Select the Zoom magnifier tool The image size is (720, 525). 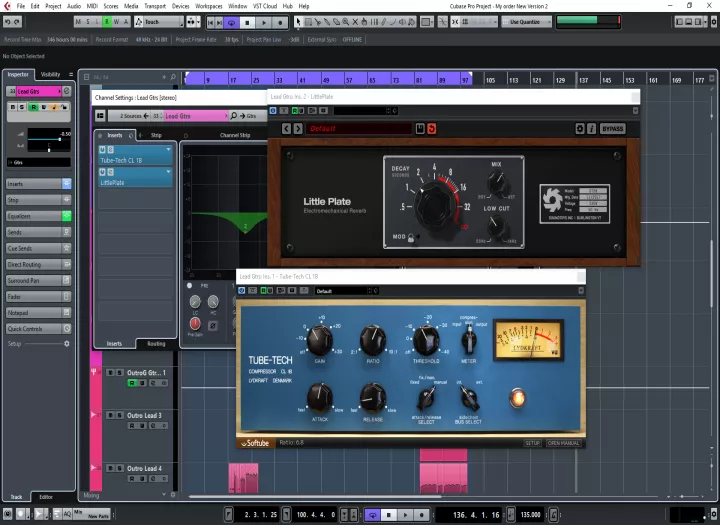click(x=345, y=22)
